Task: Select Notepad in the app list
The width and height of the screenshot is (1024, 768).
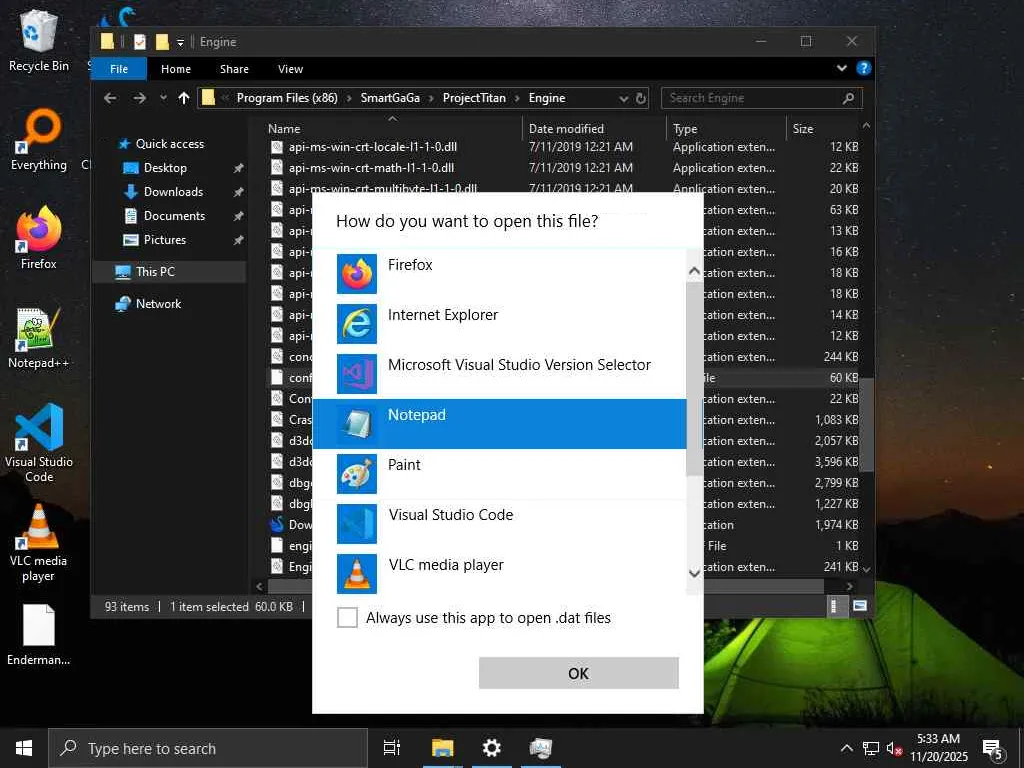Action: 500,424
